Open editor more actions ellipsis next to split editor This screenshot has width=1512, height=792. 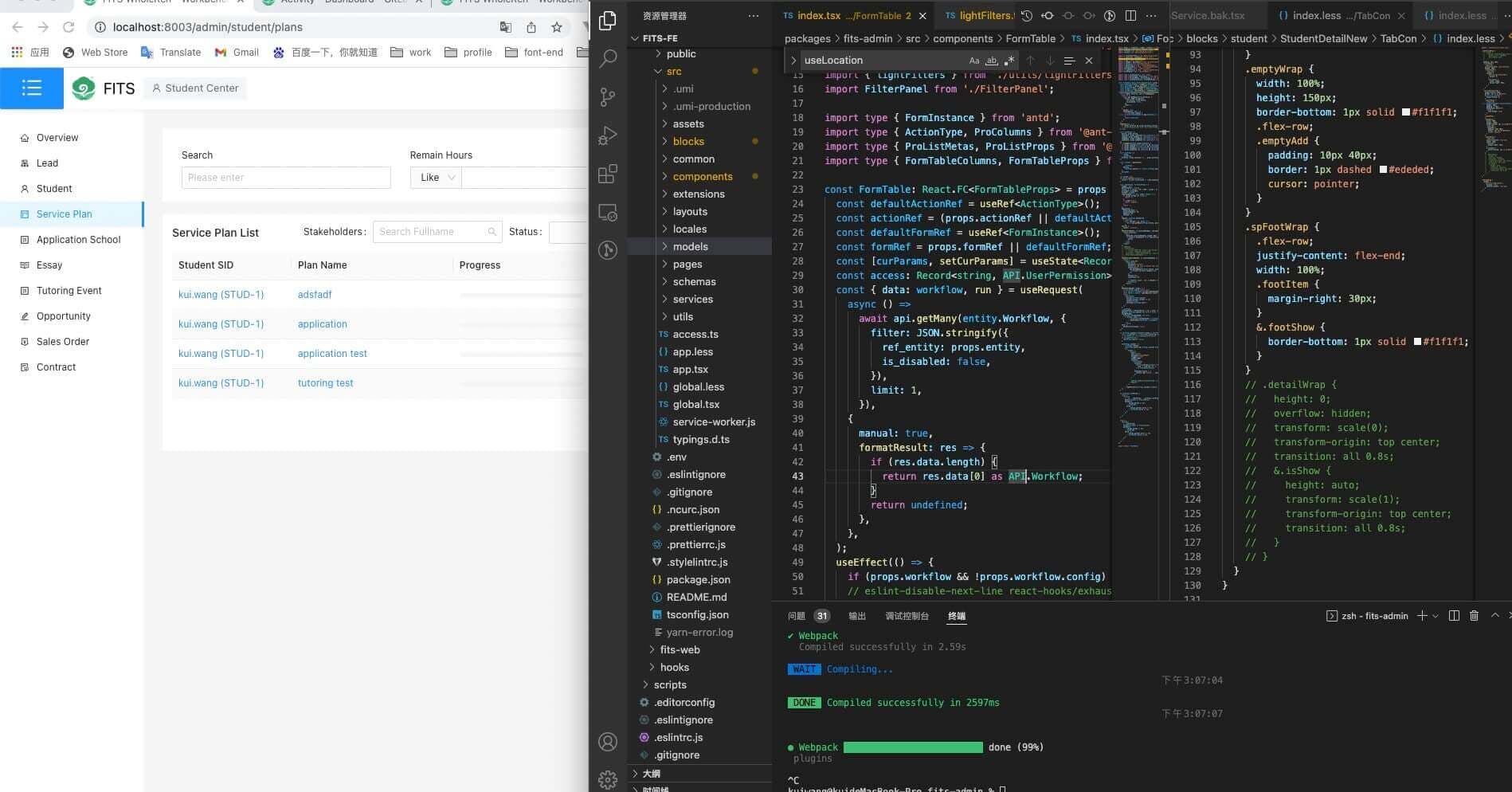point(1151,16)
